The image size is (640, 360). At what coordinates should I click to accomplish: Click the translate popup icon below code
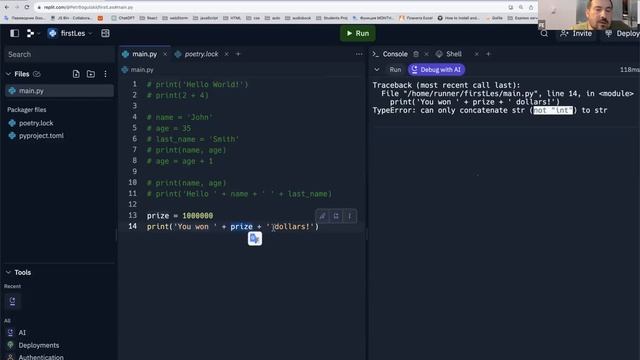(x=255, y=239)
